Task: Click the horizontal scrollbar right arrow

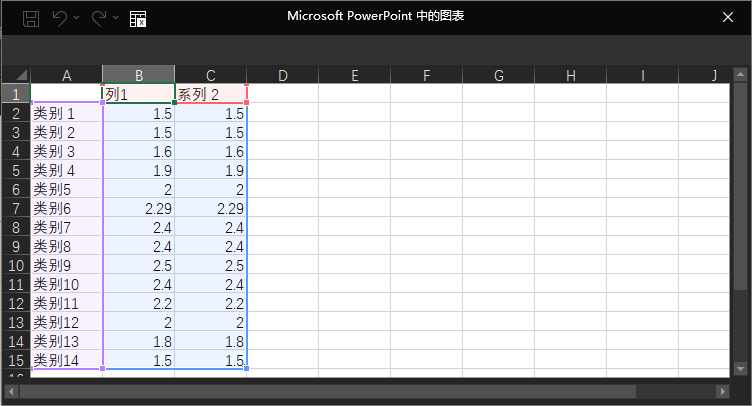Action: tap(723, 392)
